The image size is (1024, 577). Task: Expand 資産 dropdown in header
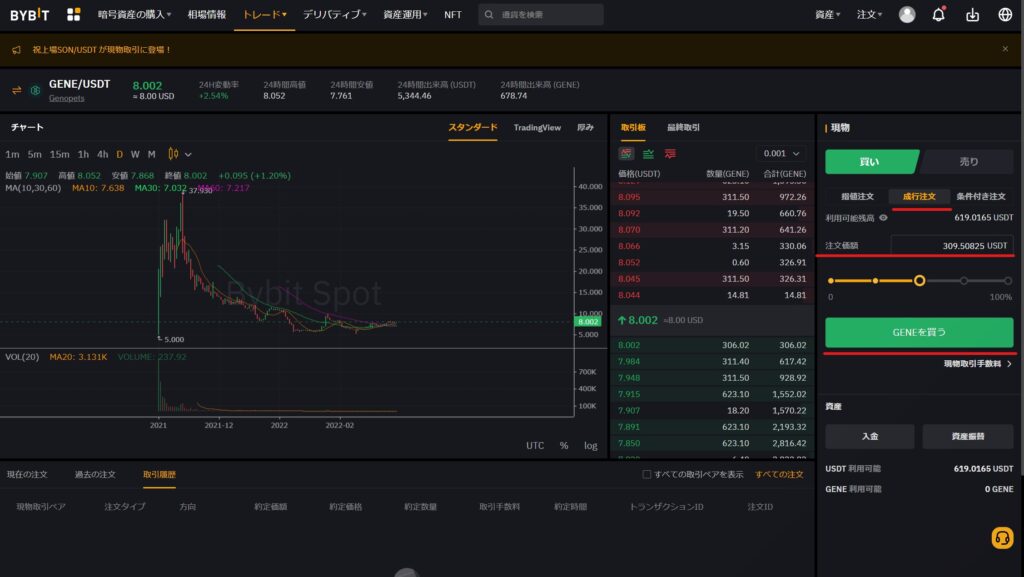827,14
